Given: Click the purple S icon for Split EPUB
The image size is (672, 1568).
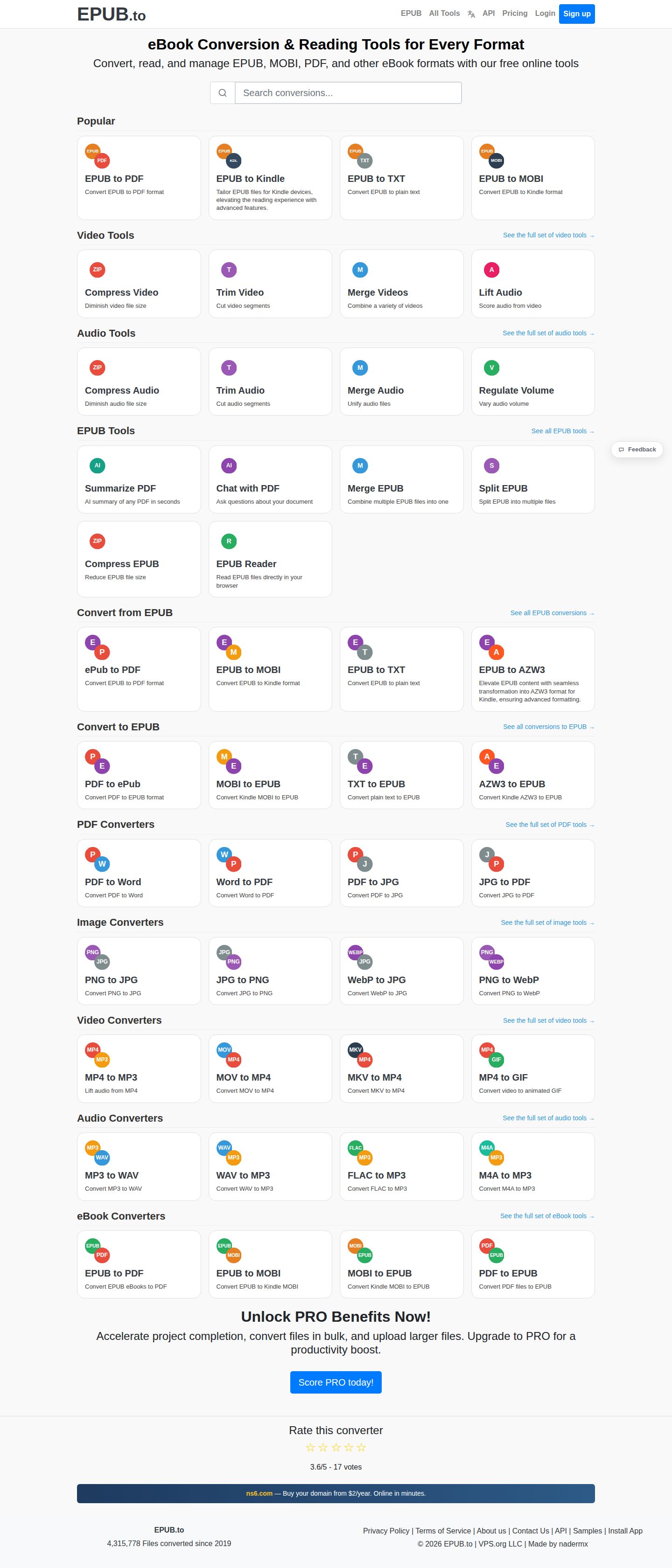Looking at the screenshot, I should click(492, 465).
